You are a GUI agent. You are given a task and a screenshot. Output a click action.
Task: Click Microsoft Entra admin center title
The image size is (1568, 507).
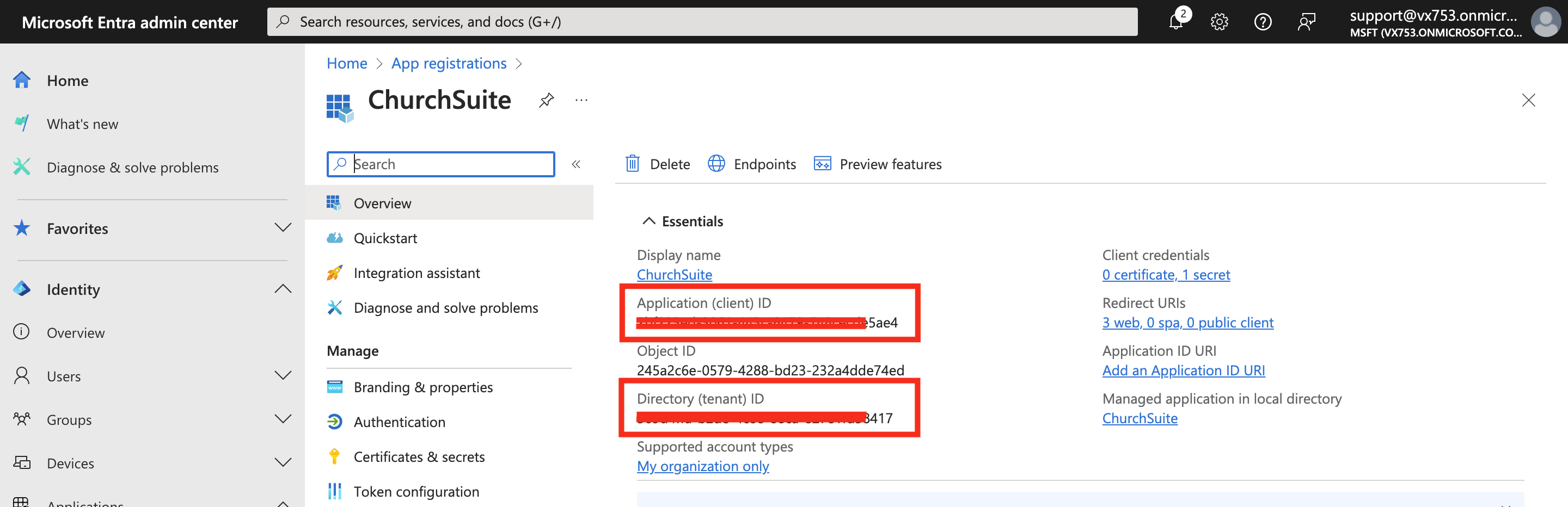[130, 22]
